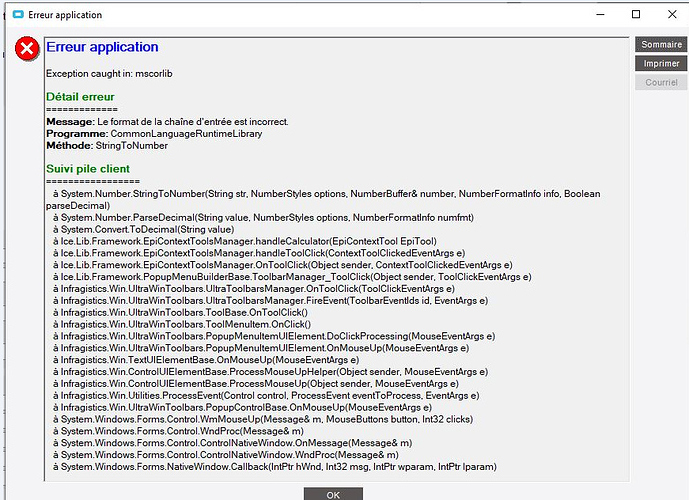Click the EpiContextToolsManager.OnToolClick line
Screen dimensions: 689x500
pos(283,265)
